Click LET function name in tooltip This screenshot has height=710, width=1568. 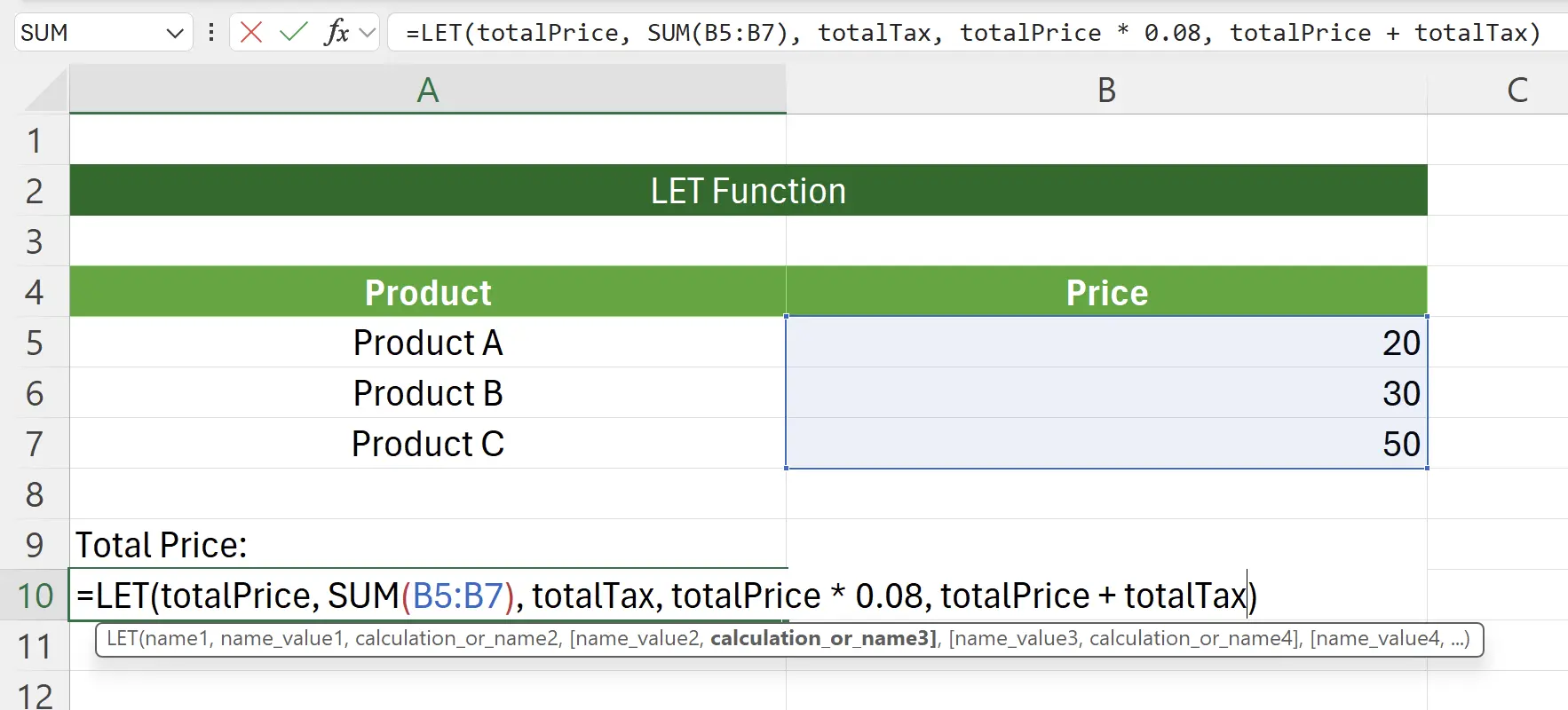(x=124, y=638)
